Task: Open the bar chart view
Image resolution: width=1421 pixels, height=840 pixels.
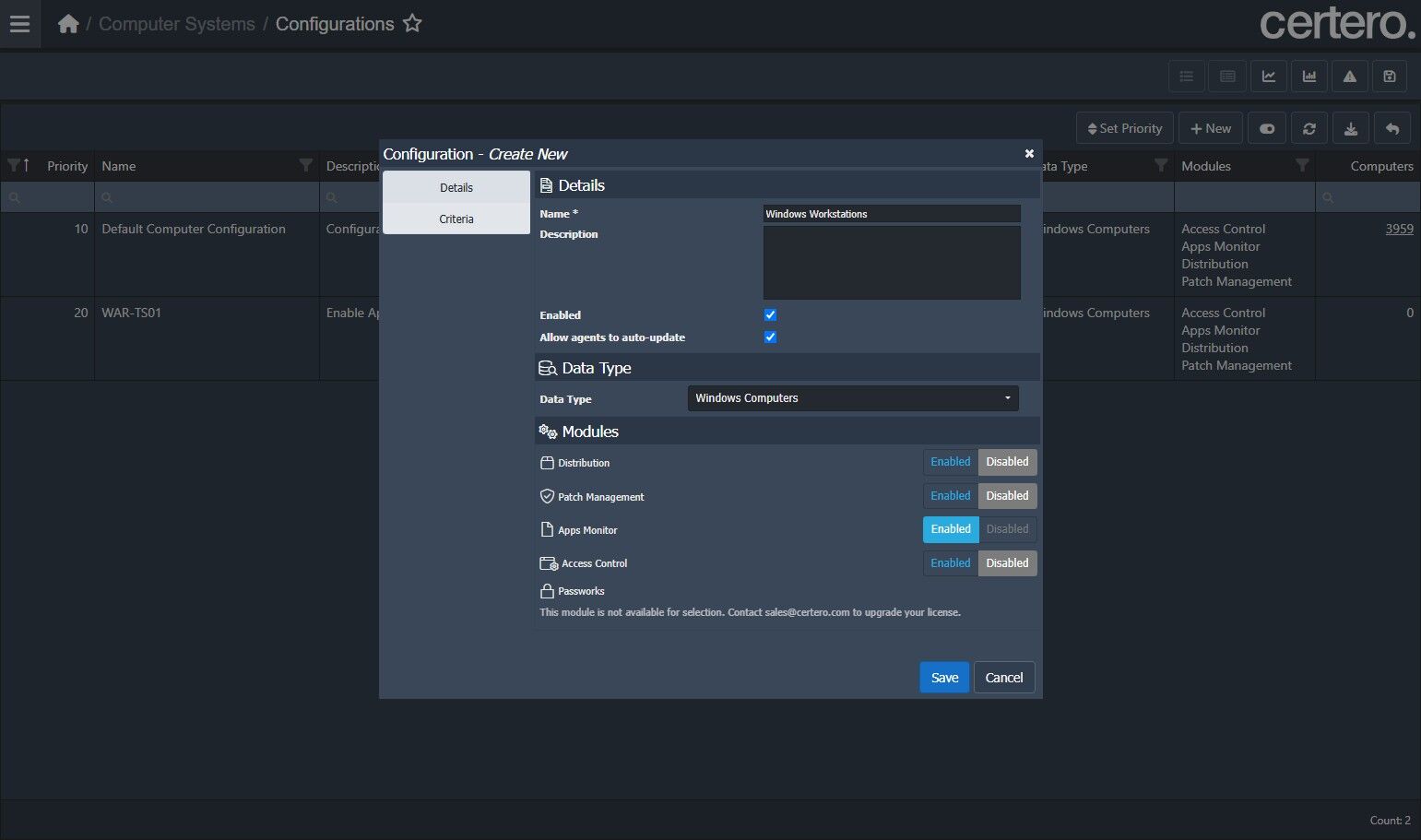Action: click(x=1309, y=77)
